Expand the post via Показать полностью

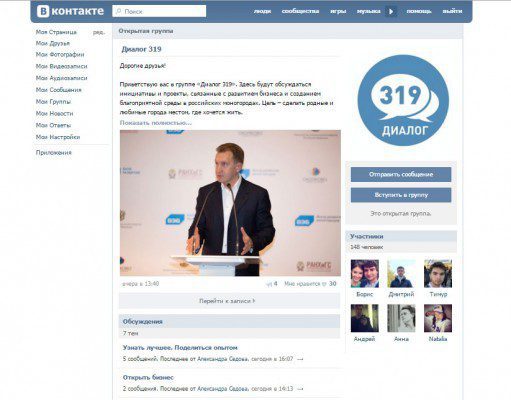pos(156,123)
